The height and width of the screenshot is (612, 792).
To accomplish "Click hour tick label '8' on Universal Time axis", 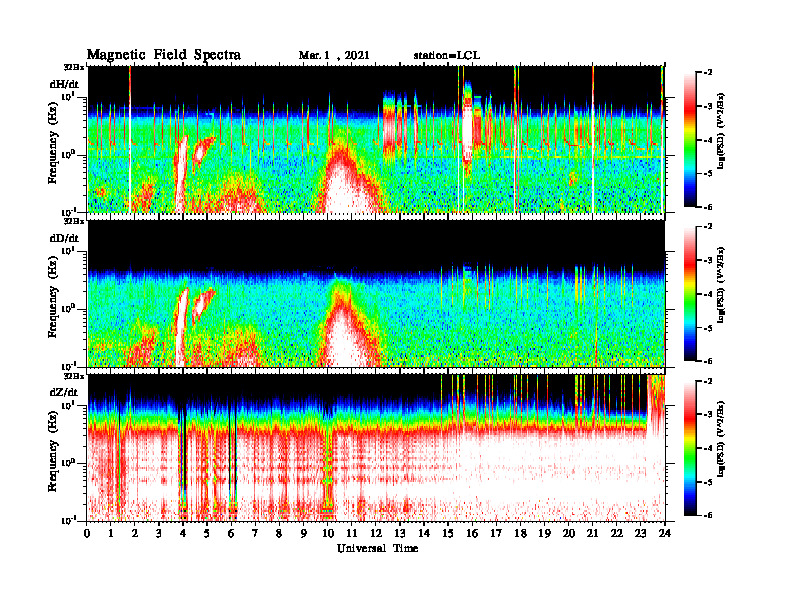I will pyautogui.click(x=279, y=533).
